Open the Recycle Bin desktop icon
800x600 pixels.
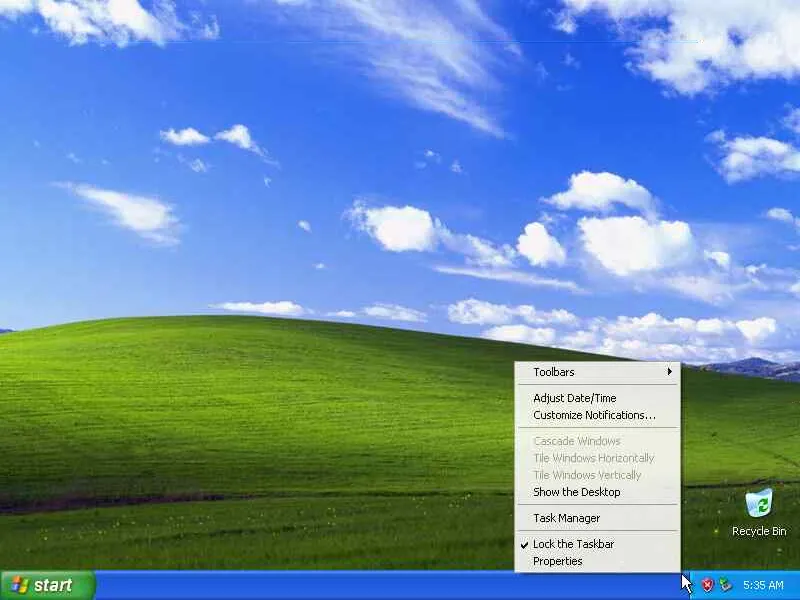759,512
